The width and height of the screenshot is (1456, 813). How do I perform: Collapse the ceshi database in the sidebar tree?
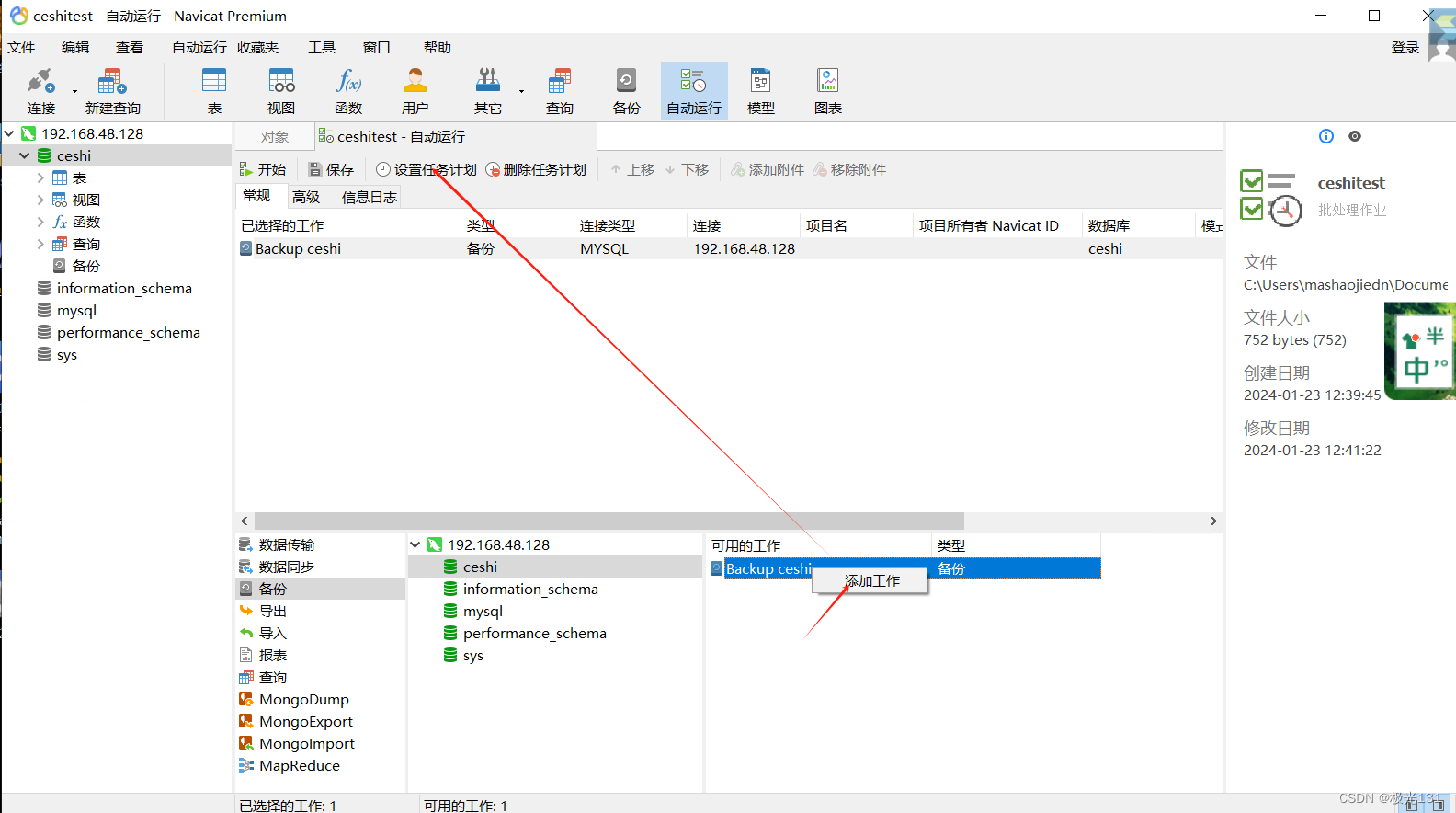pos(25,155)
